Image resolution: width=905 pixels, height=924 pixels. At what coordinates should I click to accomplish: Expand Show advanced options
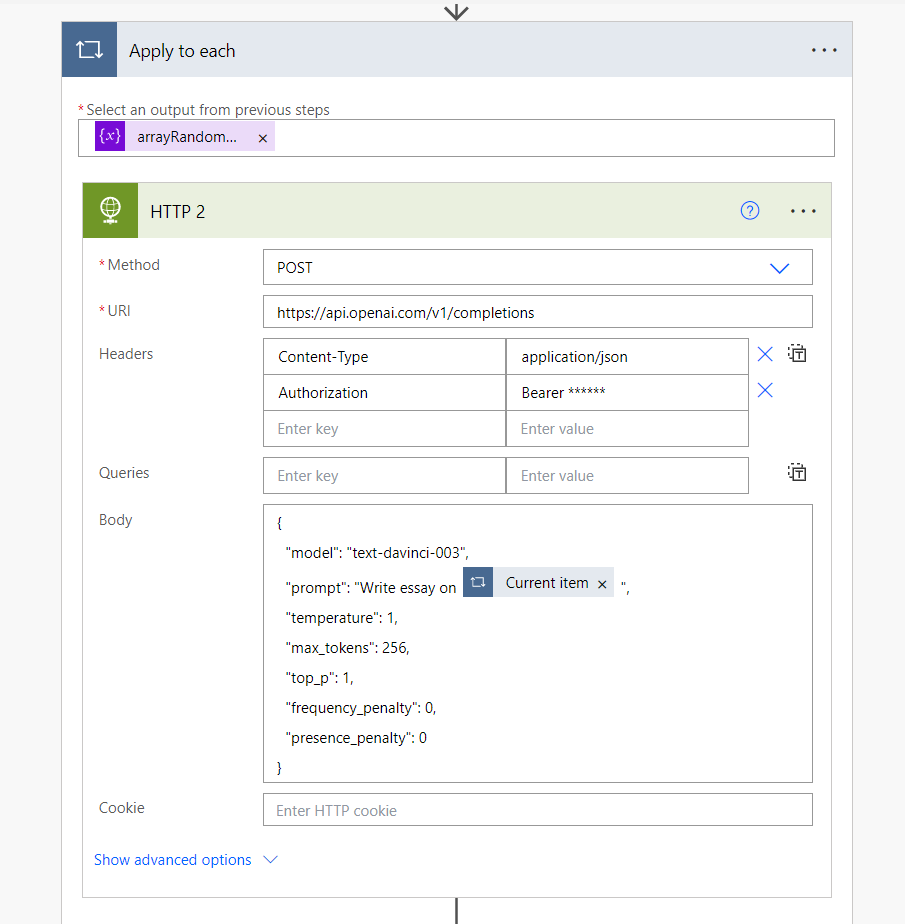tap(185, 860)
